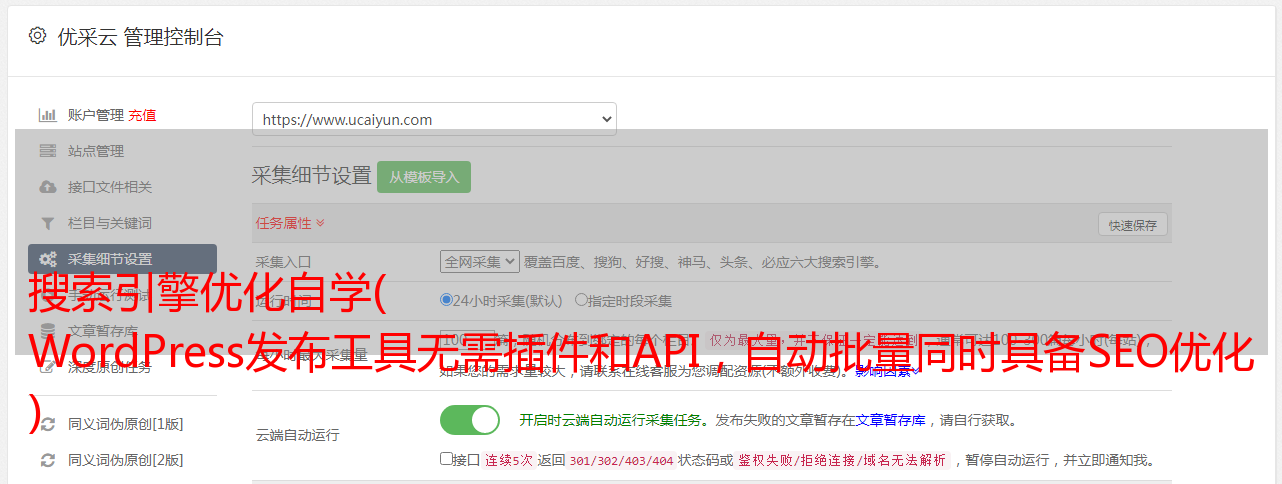Select the 指定时段采集 radio option
1282x484 pixels.
(x=581, y=299)
